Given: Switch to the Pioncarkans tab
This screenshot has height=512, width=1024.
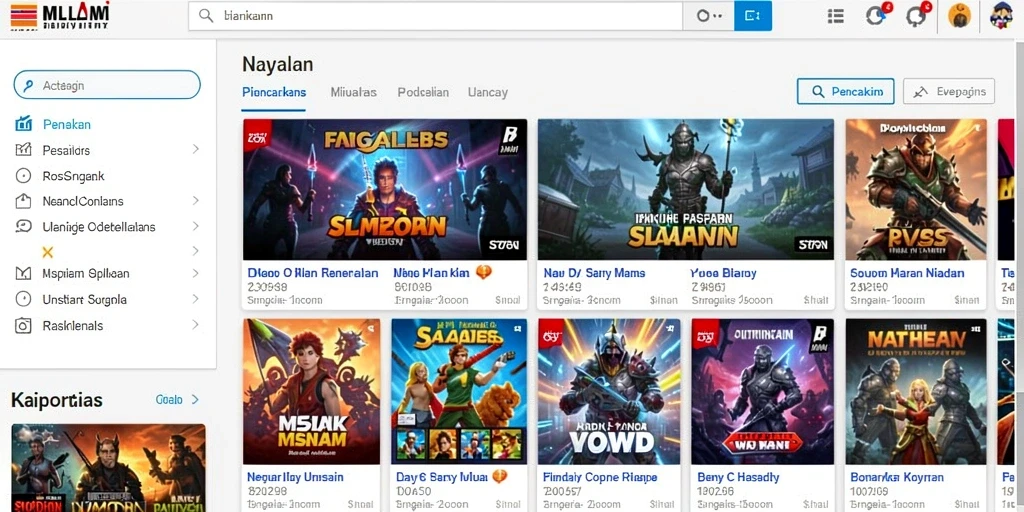Looking at the screenshot, I should click(274, 92).
